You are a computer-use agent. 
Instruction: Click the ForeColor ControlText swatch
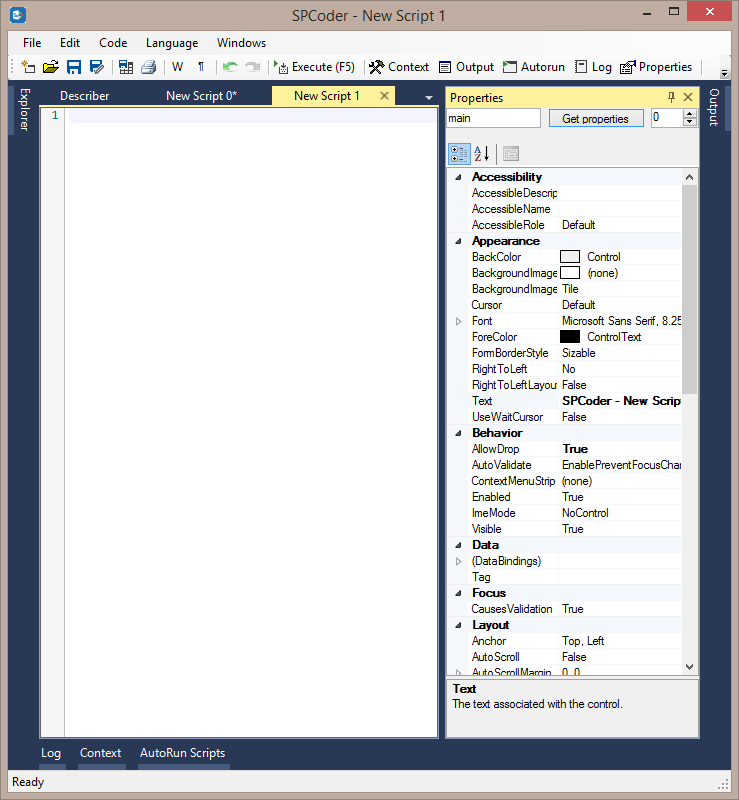click(570, 337)
